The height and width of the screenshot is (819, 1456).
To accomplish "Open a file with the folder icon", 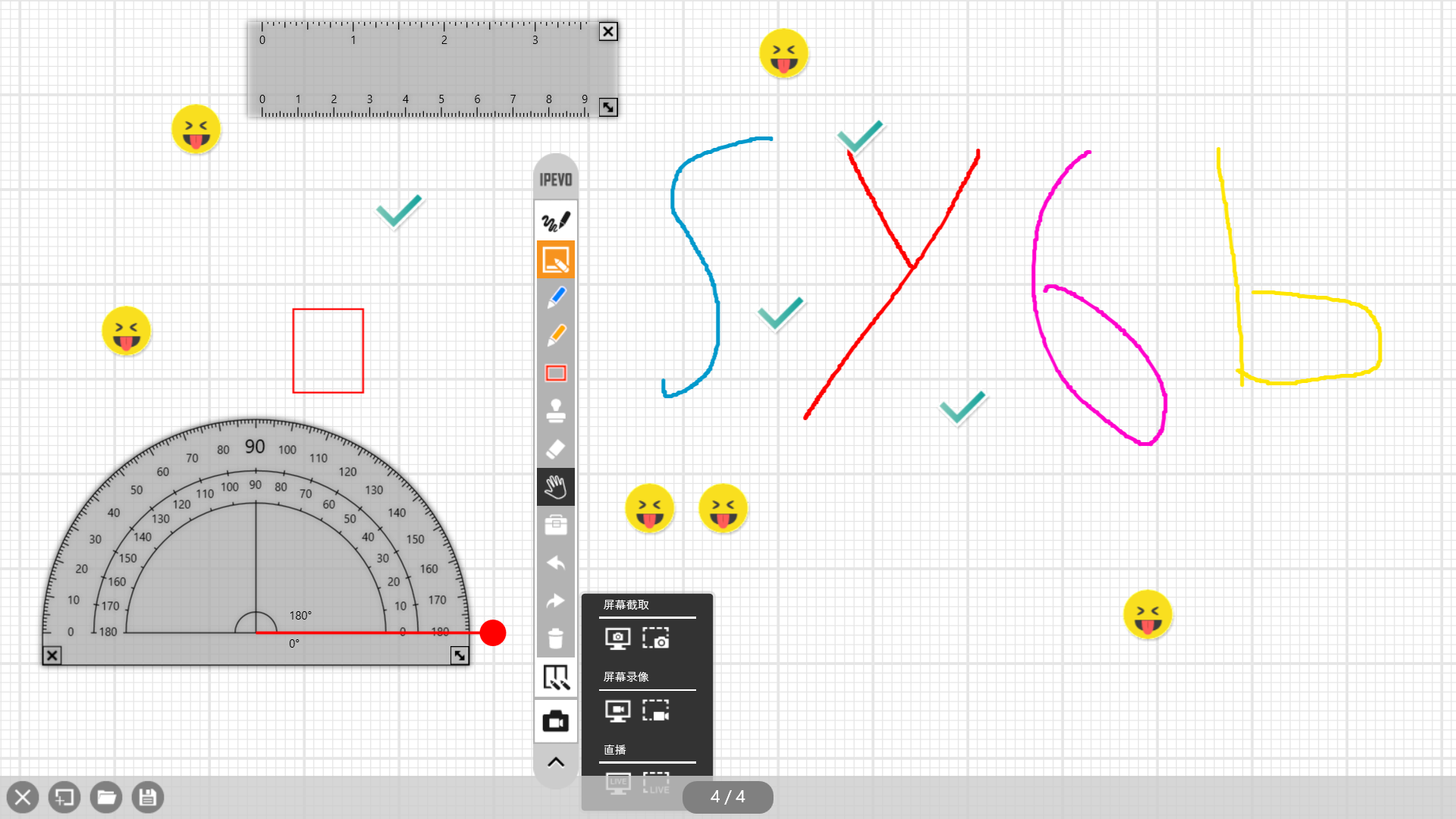I will click(106, 797).
